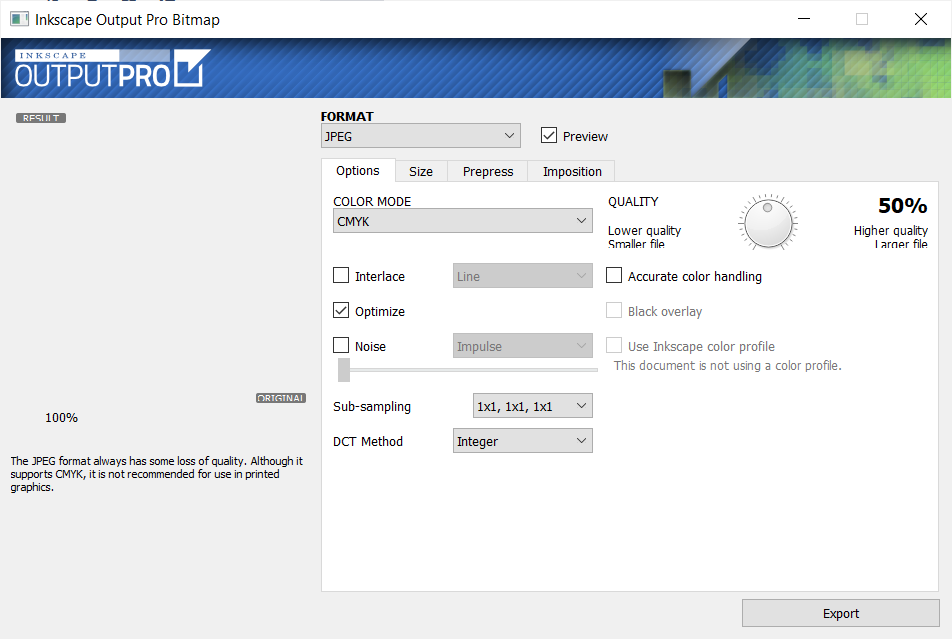Image resolution: width=952 pixels, height=639 pixels.
Task: Click the Black overlay checkbox
Action: click(614, 310)
